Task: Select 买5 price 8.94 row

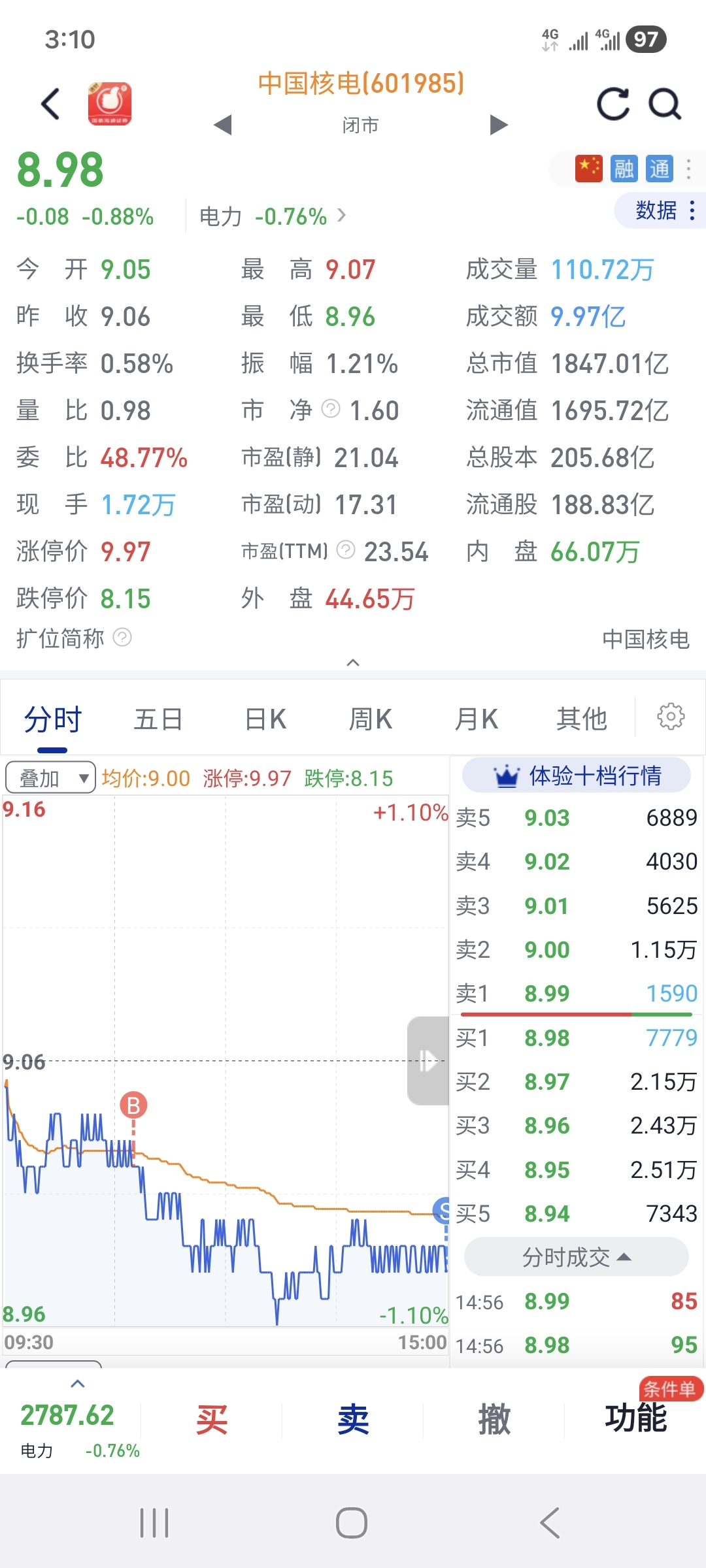Action: (x=577, y=1213)
